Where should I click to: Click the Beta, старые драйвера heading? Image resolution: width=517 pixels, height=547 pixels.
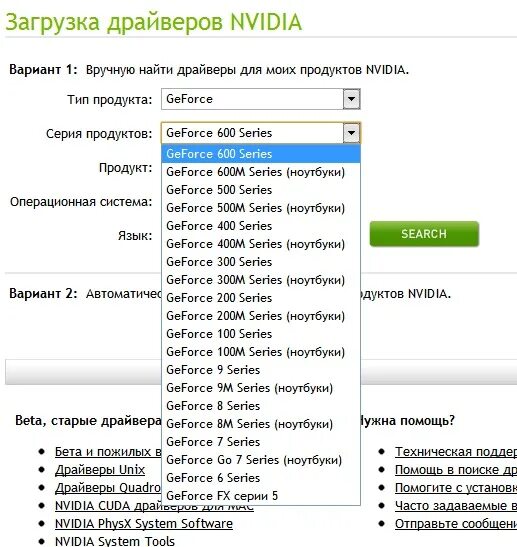click(x=88, y=421)
